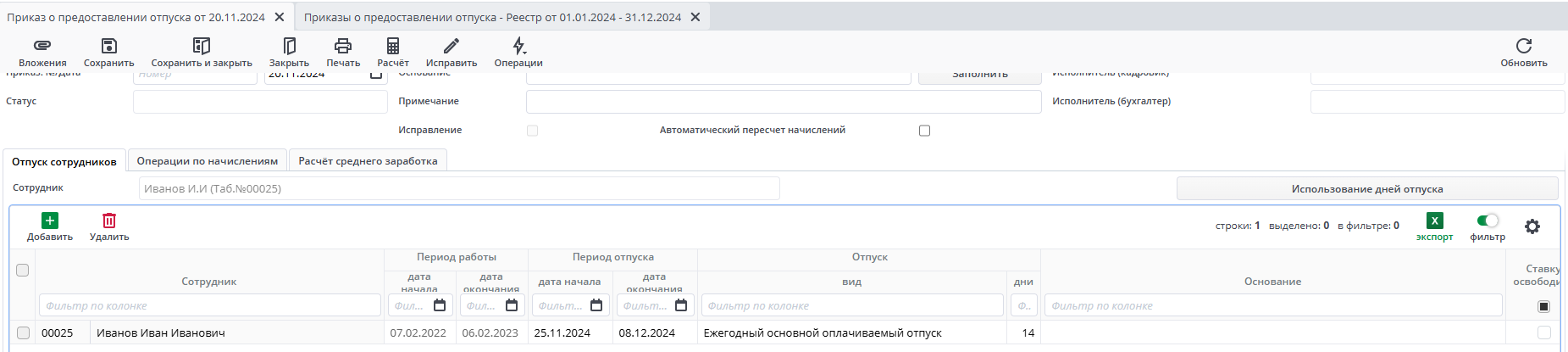Click the вид column header
The height and width of the screenshot is (352, 1568).
(x=852, y=282)
